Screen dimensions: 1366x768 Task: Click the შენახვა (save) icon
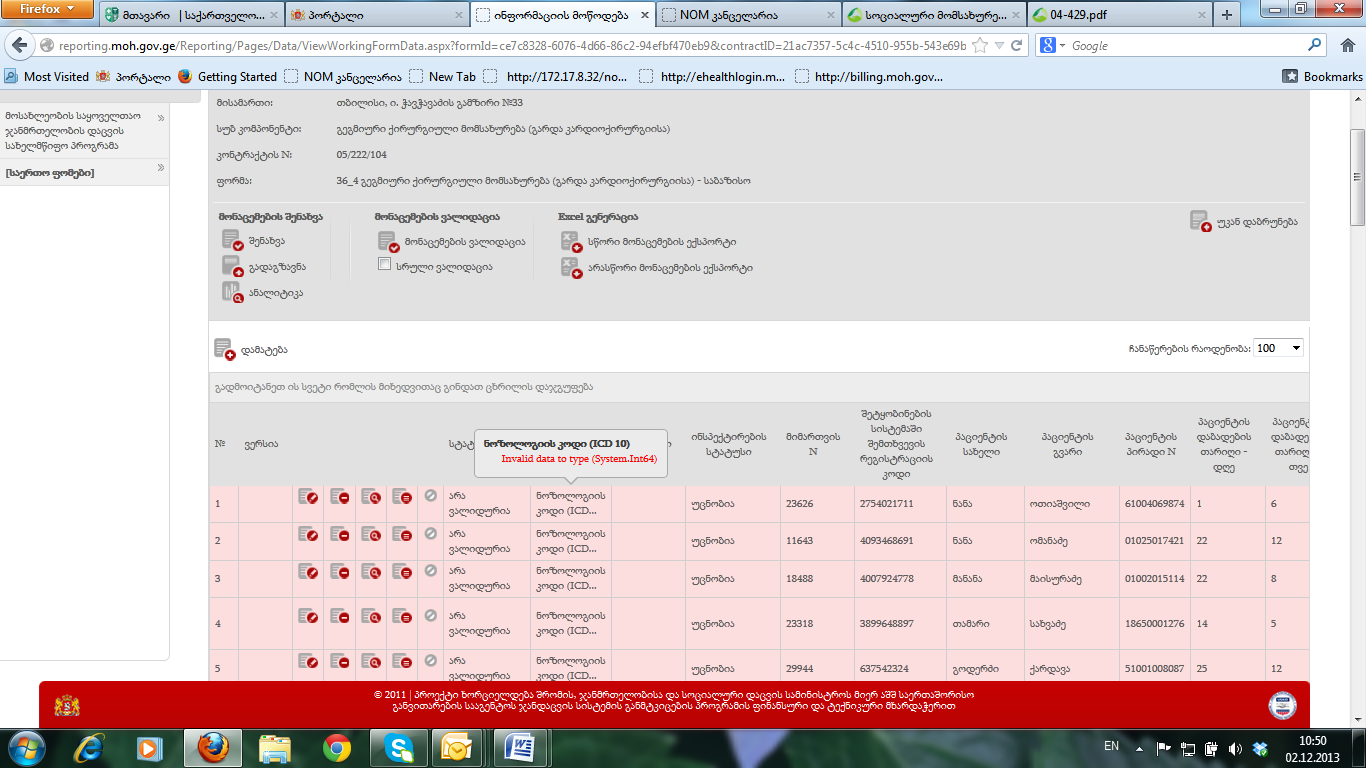232,241
